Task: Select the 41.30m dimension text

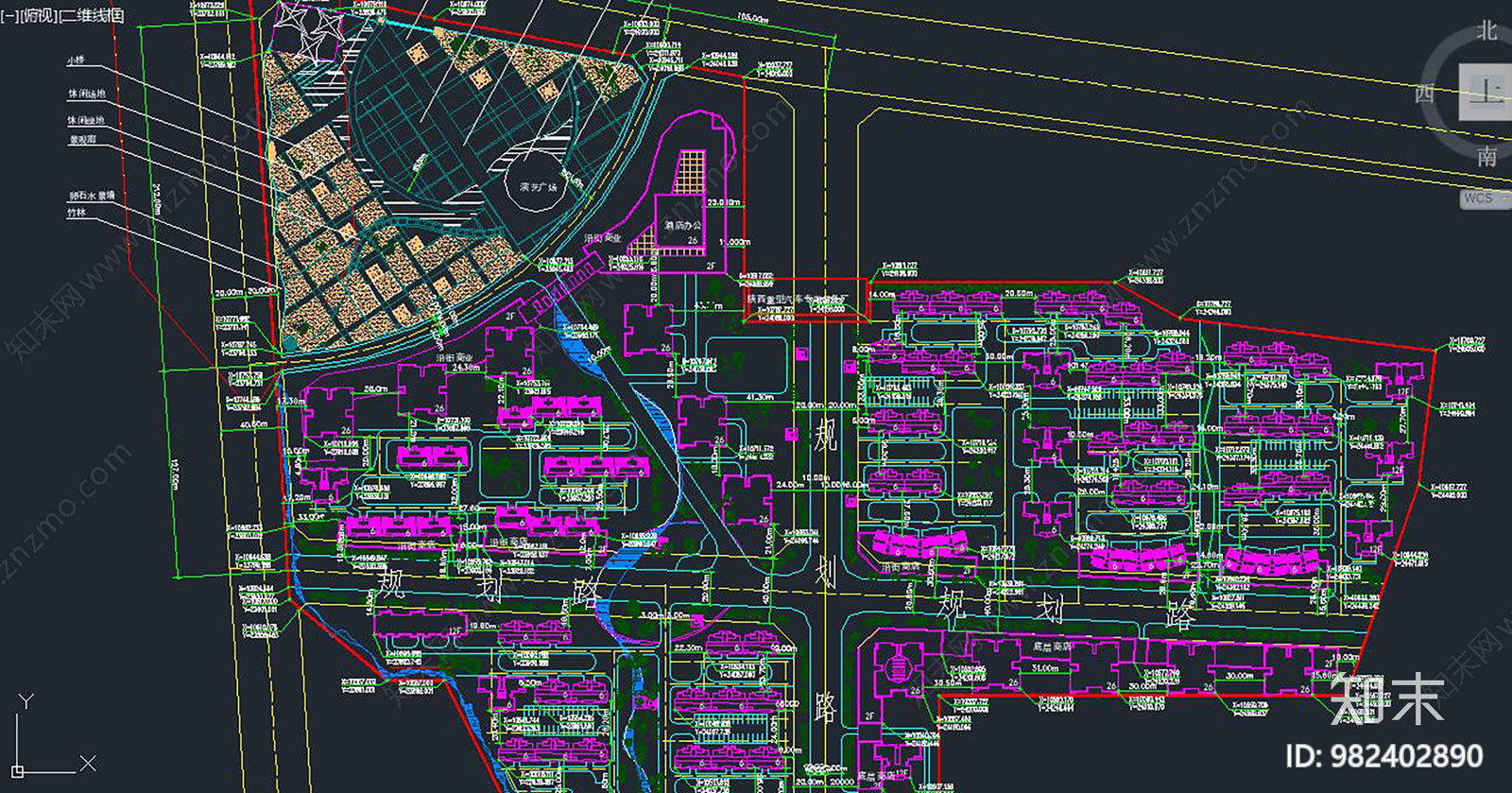Action: [760, 397]
